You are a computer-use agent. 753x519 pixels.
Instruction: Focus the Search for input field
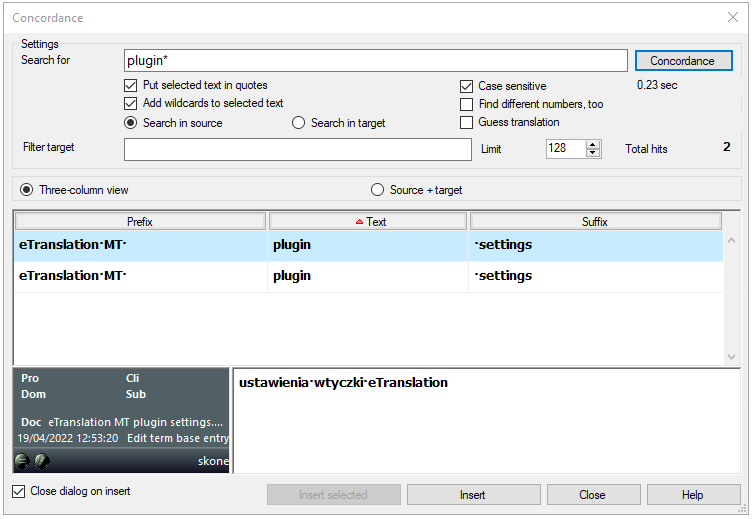tap(376, 61)
